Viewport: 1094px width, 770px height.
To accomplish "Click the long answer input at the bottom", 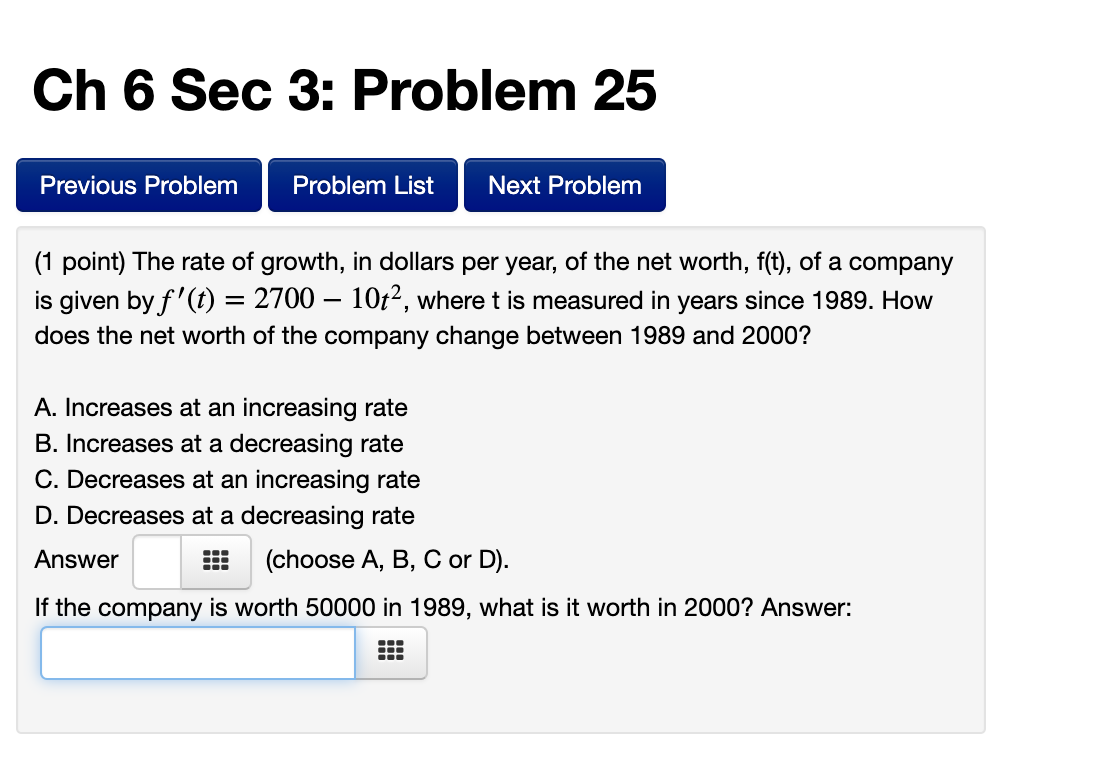I will coord(197,652).
